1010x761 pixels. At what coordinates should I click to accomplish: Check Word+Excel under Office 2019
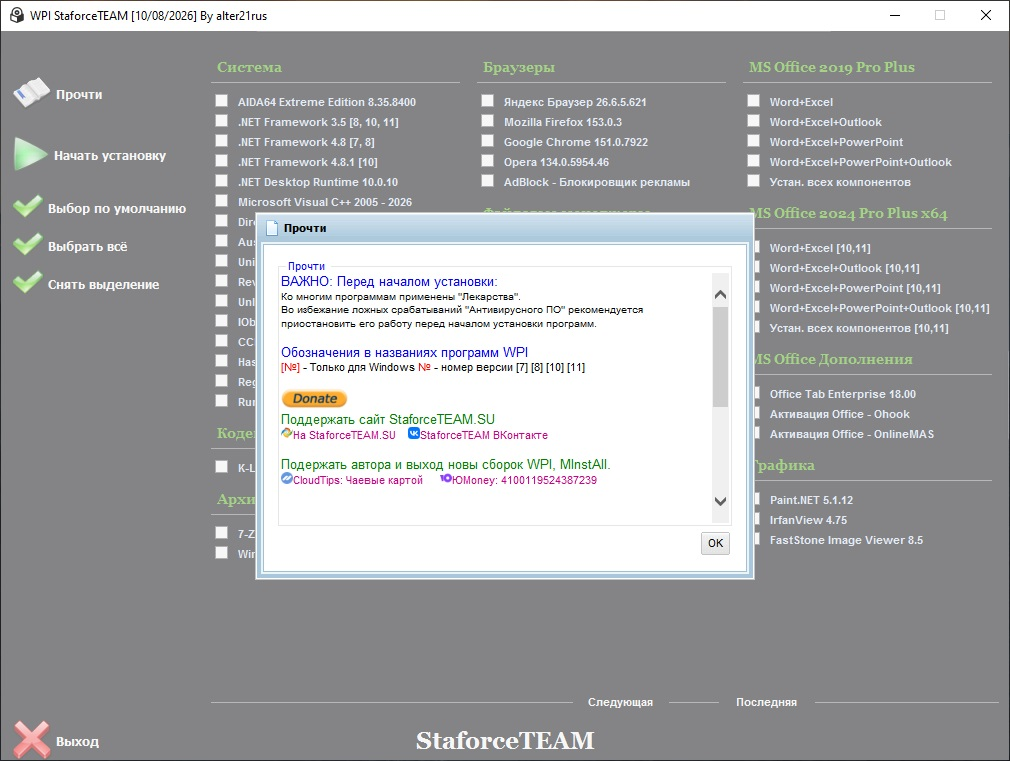coord(754,101)
